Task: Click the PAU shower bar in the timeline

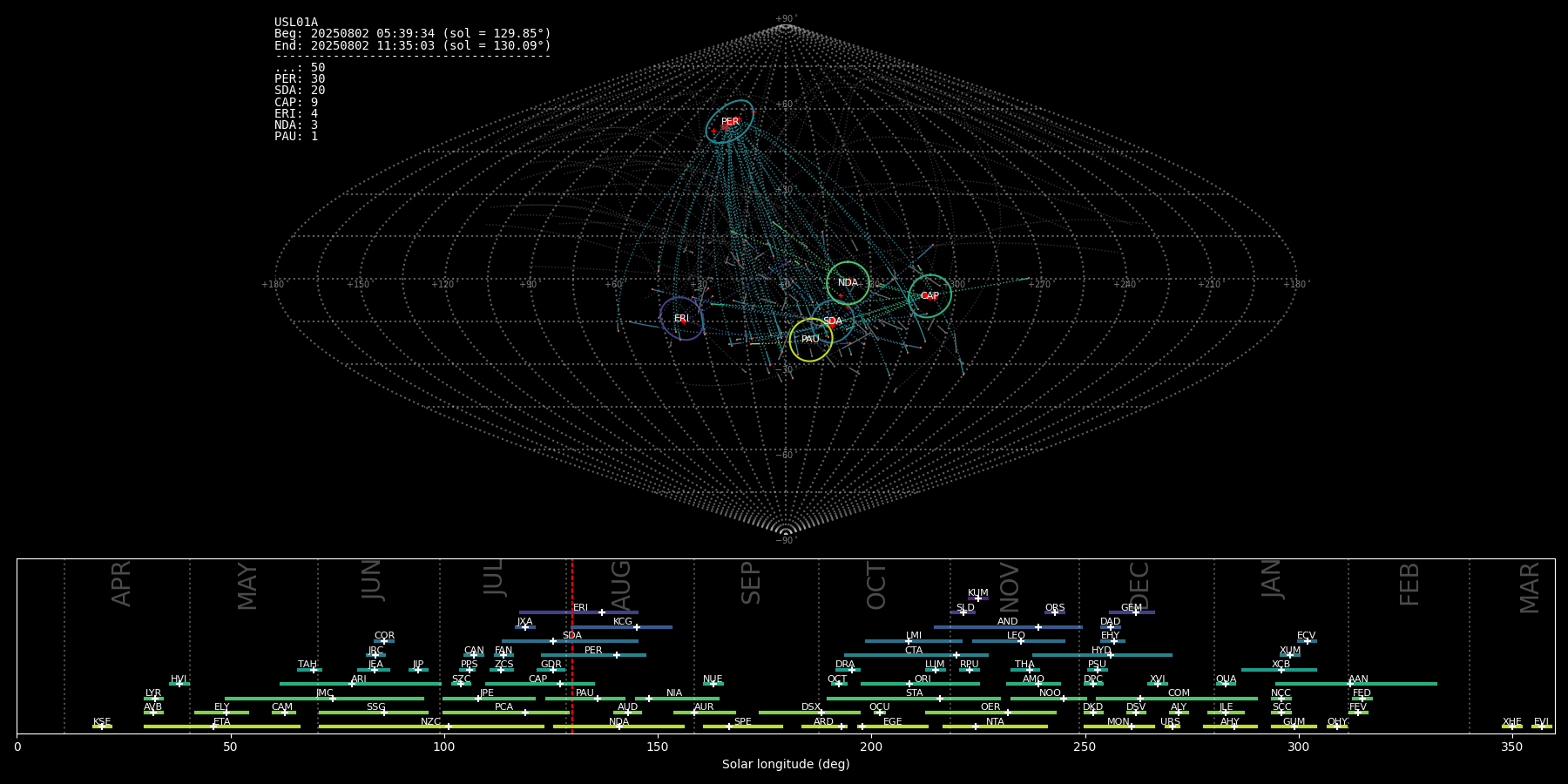Action: (585, 699)
